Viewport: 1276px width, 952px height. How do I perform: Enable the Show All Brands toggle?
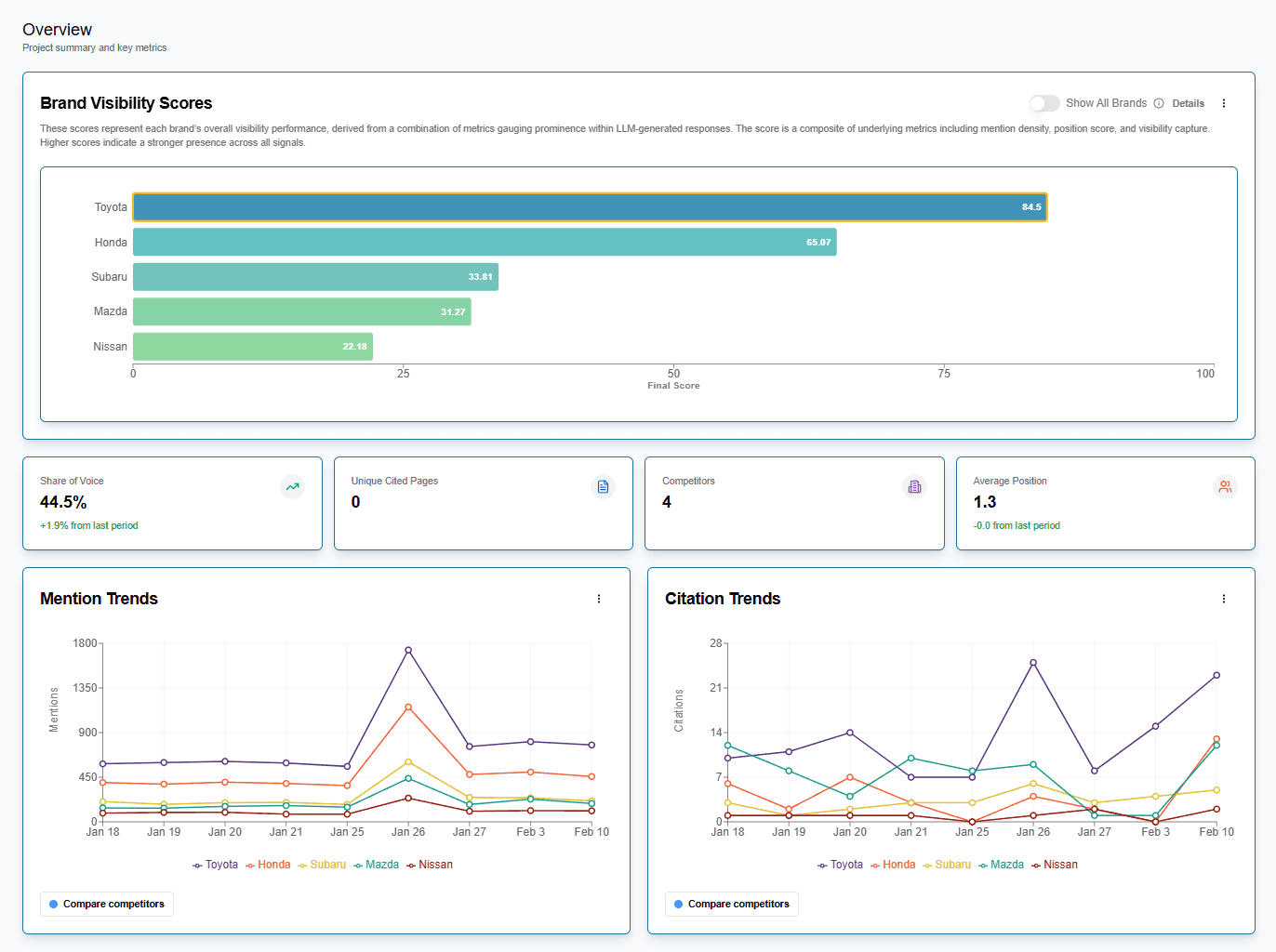tap(1044, 103)
